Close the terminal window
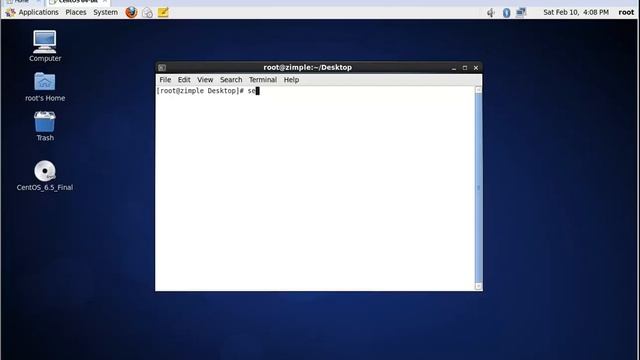The width and height of the screenshot is (640, 360). coord(476,68)
